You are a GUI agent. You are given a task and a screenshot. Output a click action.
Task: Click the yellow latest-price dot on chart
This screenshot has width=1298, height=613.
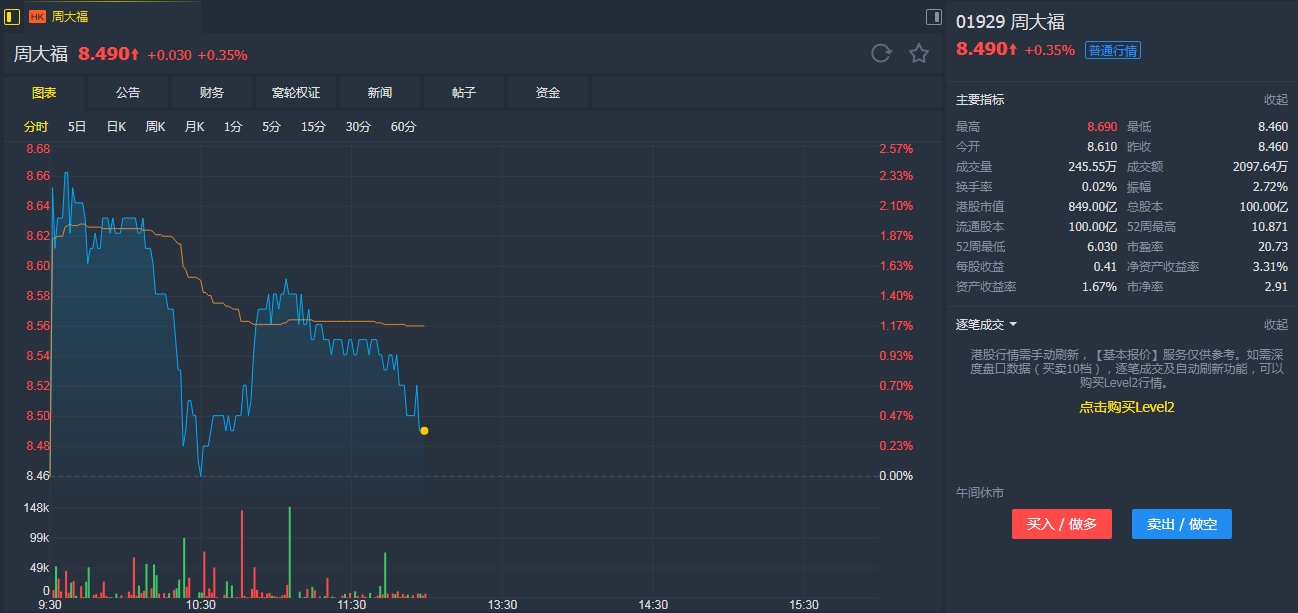pyautogui.click(x=424, y=431)
